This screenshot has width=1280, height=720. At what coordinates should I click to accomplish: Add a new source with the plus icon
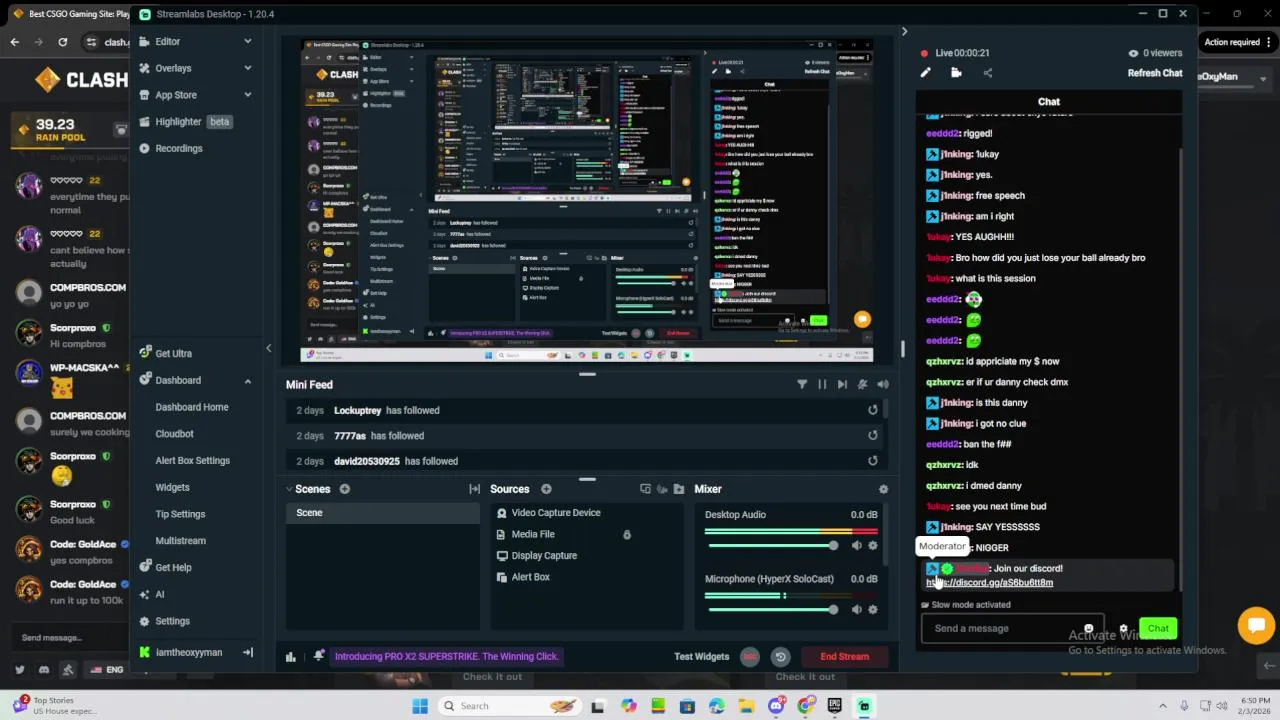click(x=546, y=489)
